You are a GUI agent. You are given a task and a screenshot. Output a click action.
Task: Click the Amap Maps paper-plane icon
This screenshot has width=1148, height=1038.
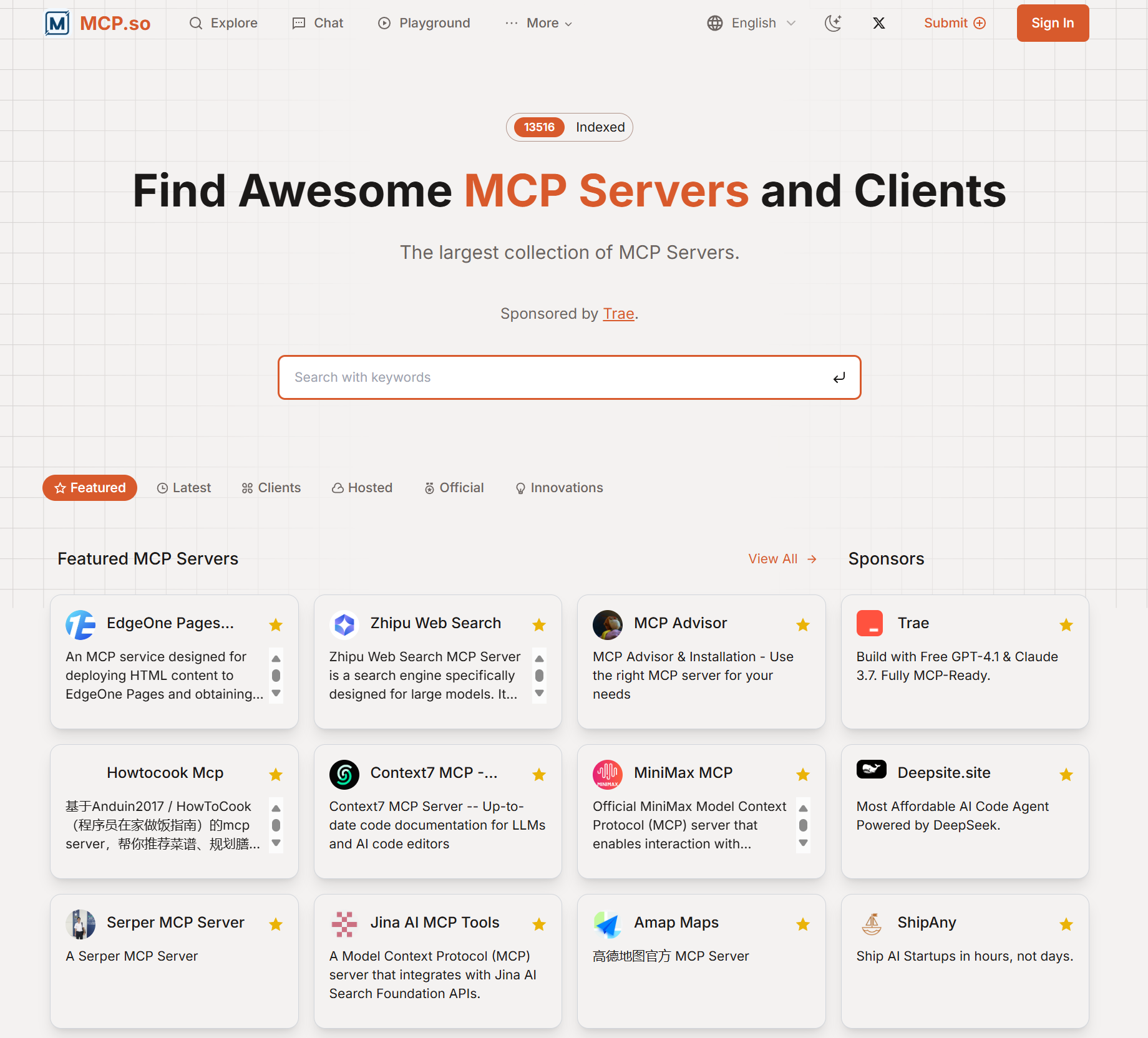pyautogui.click(x=608, y=924)
